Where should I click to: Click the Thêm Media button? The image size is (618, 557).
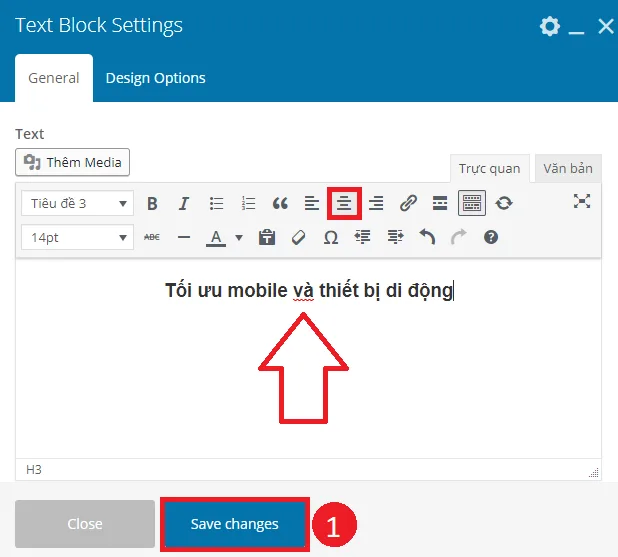pos(73,162)
